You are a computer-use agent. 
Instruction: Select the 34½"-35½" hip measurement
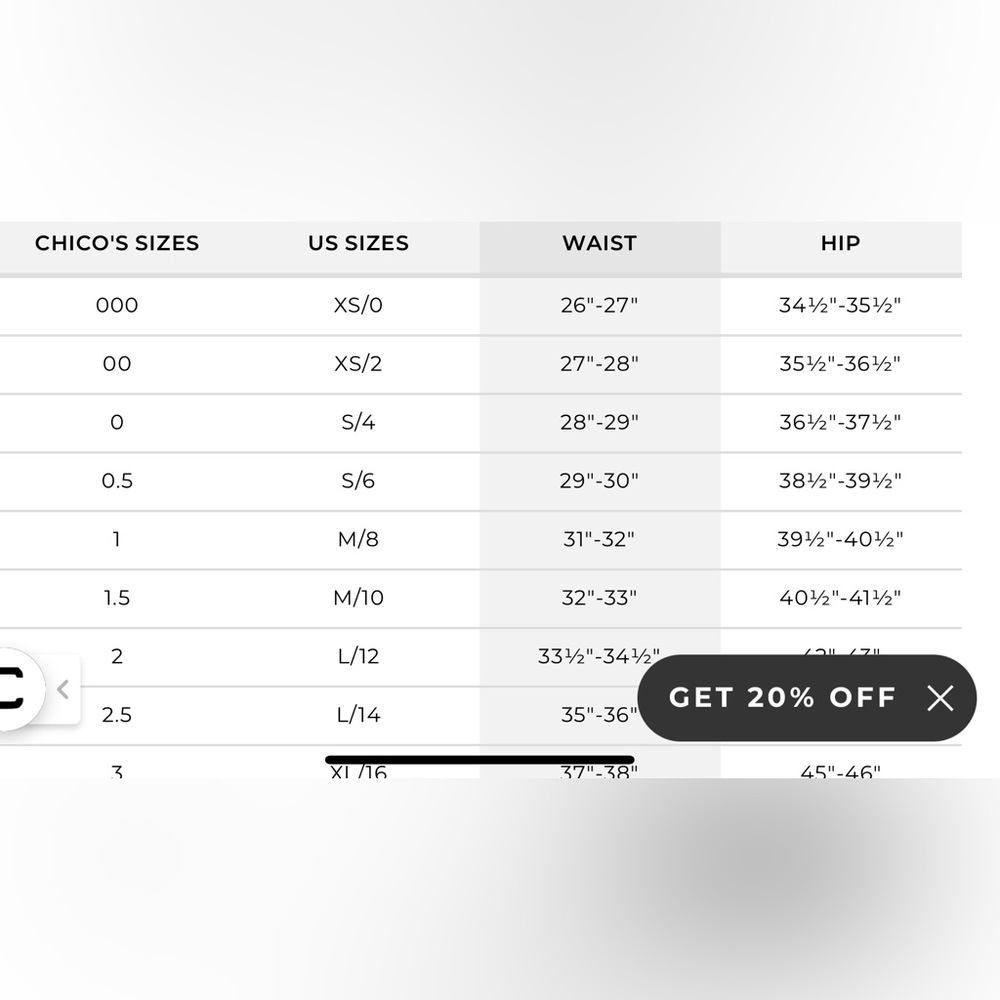tap(840, 305)
